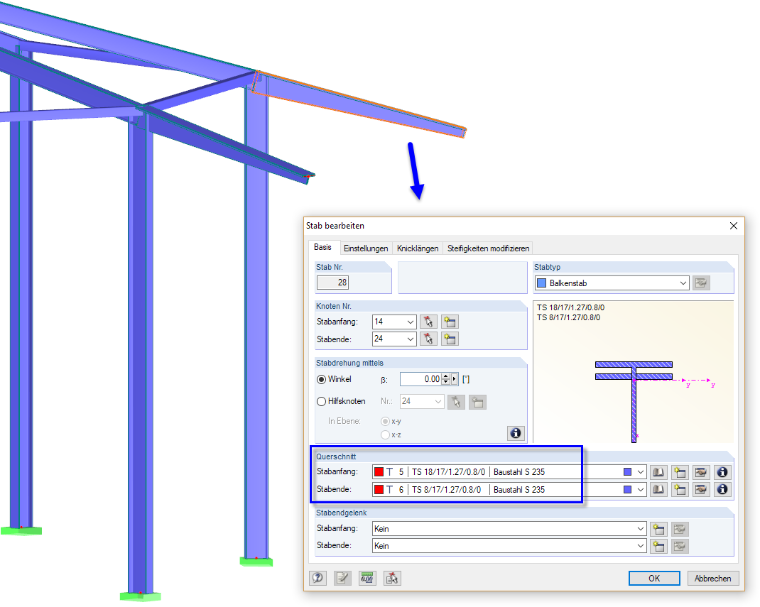Image resolution: width=760 pixels, height=607 pixels.
Task: Create new Hilfsknoten node icon
Action: tap(477, 402)
